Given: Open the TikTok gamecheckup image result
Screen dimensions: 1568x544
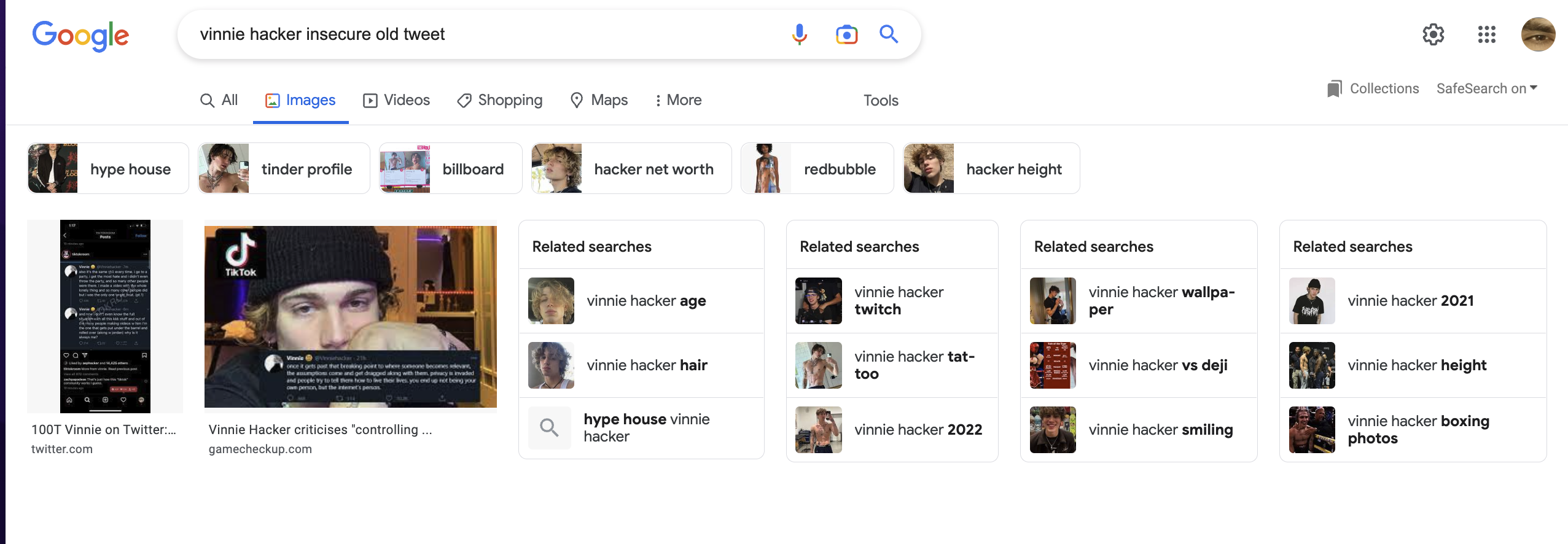Looking at the screenshot, I should pyautogui.click(x=350, y=316).
